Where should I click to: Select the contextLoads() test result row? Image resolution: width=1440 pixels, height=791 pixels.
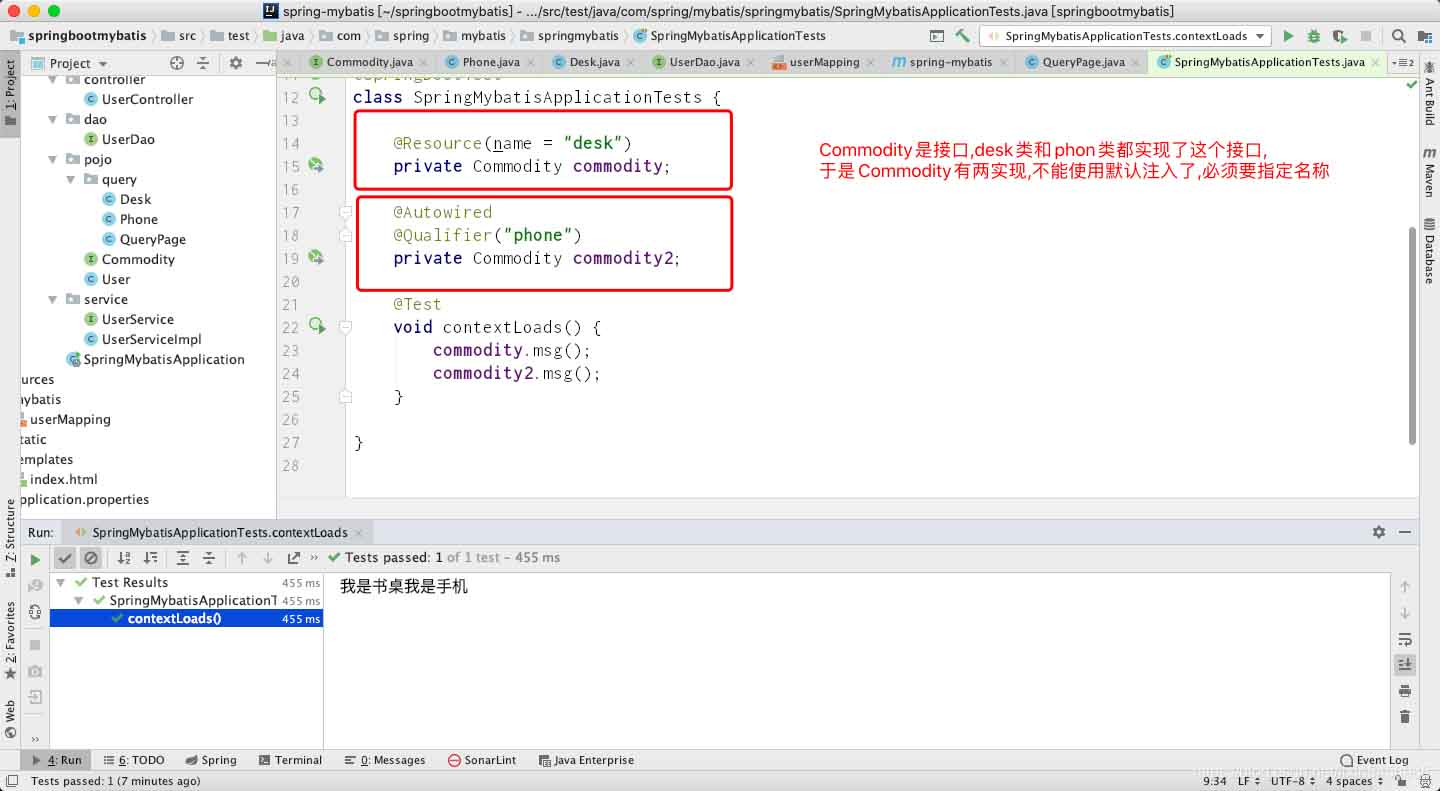coord(186,618)
